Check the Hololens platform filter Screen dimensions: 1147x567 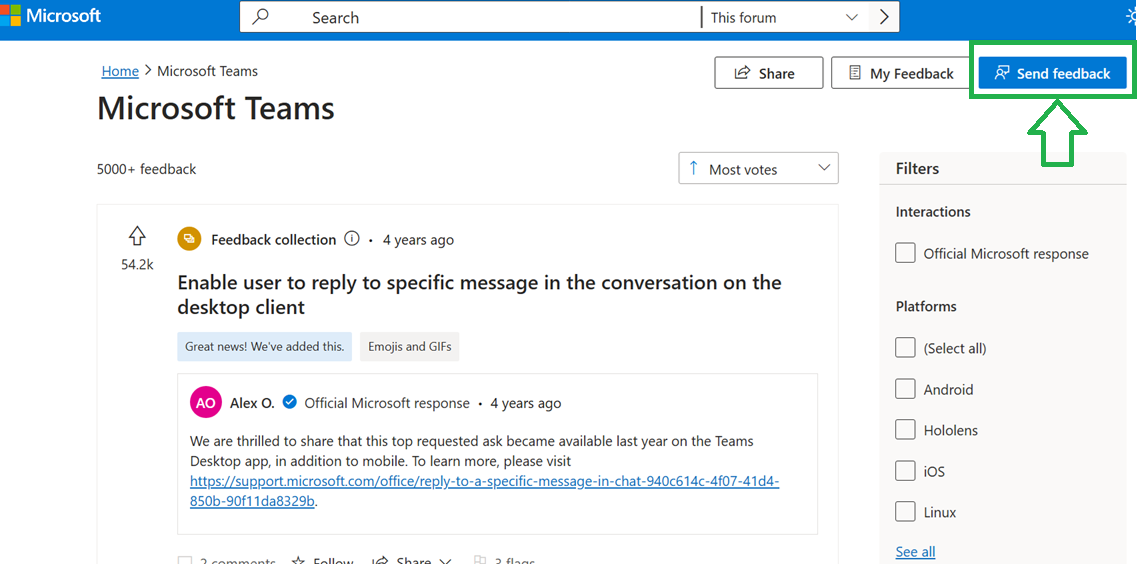(x=905, y=430)
